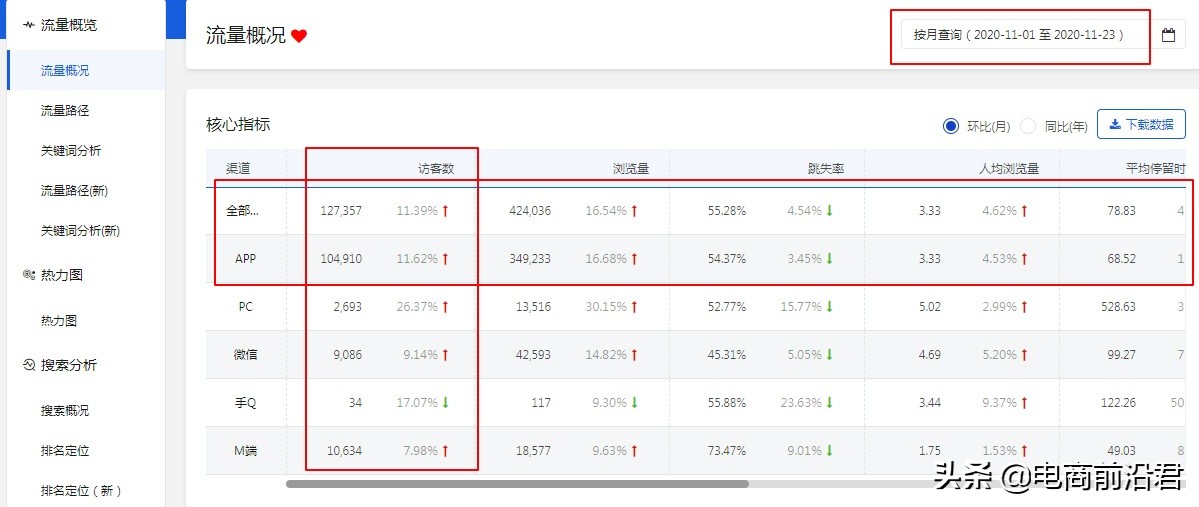Click the 26.37% change in PC row
This screenshot has width=1199, height=507.
[417, 307]
